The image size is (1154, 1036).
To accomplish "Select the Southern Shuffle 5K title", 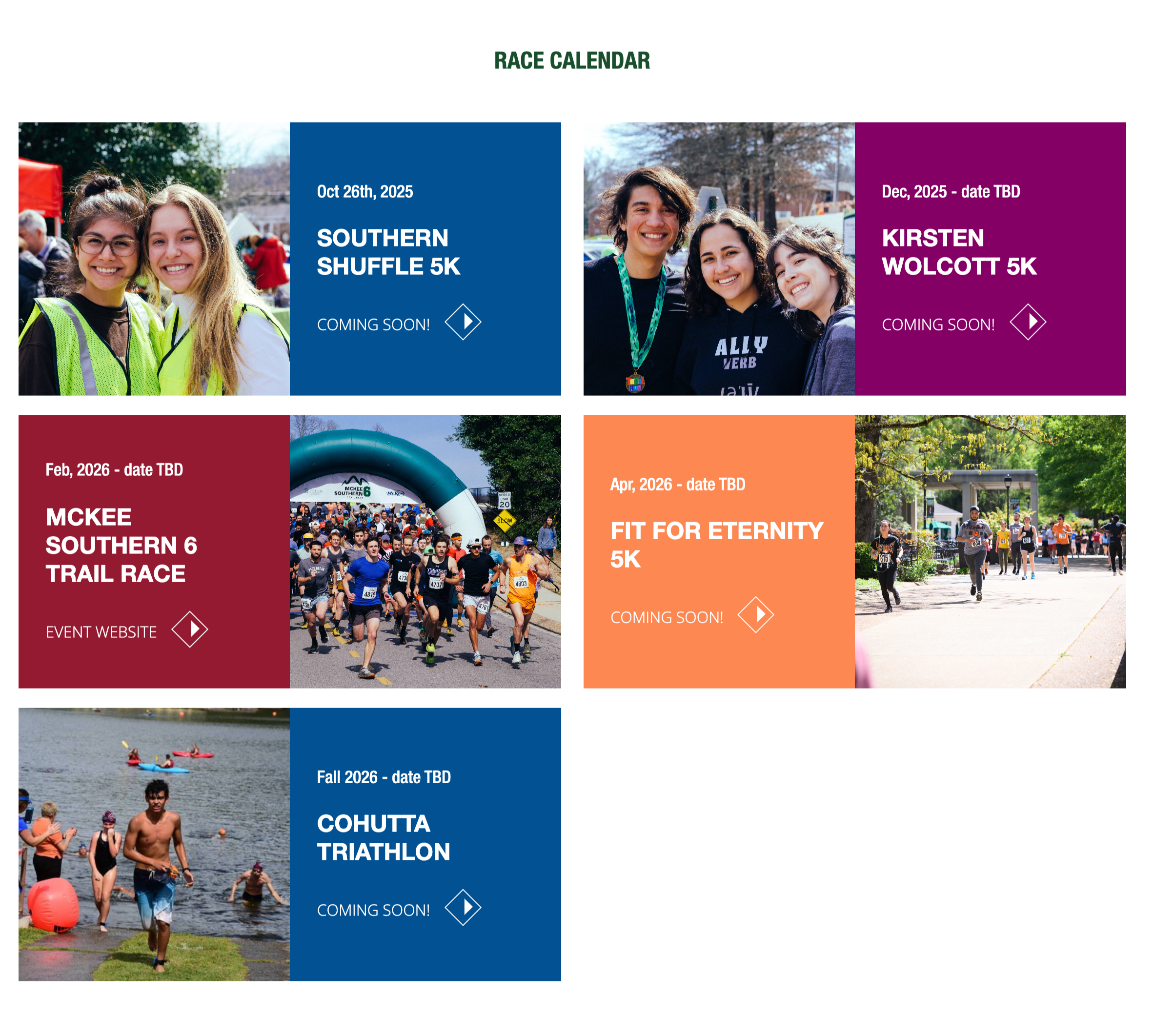I will (388, 252).
